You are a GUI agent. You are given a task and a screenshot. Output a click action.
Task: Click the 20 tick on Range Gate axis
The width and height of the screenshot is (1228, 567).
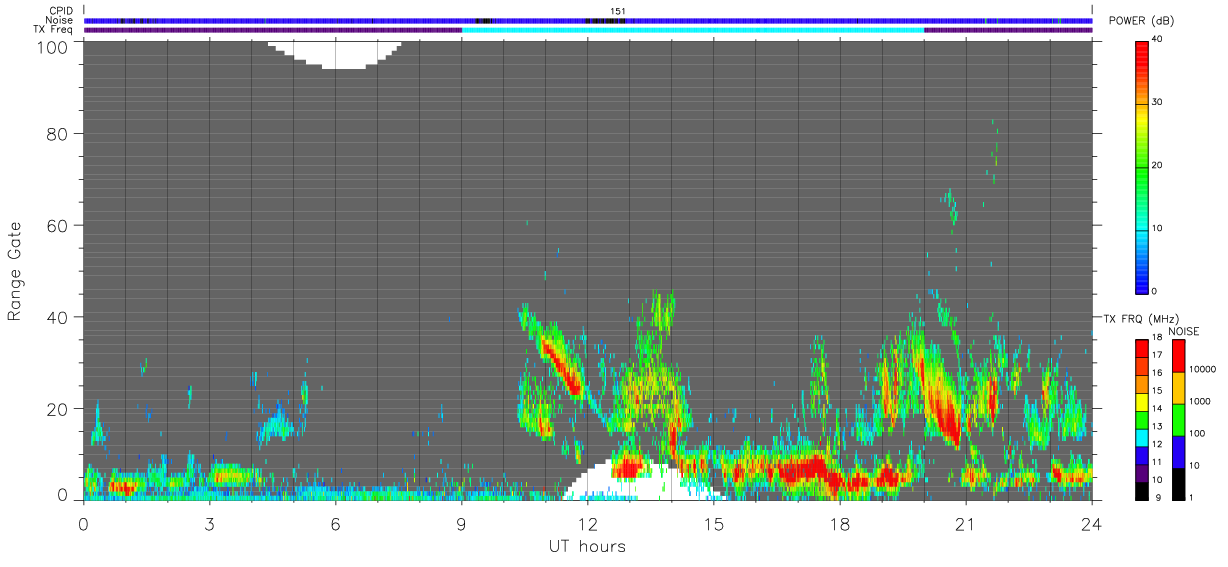click(x=57, y=410)
